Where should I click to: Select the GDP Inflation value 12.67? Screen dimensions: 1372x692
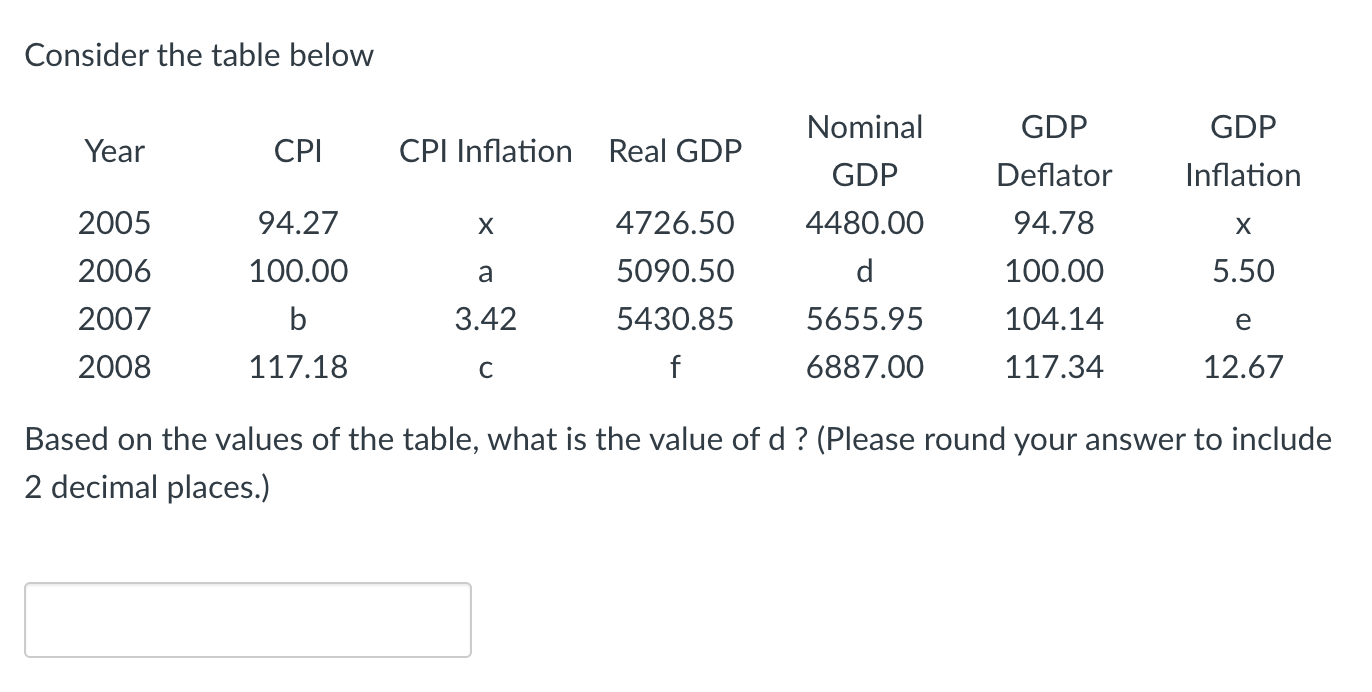point(1242,367)
